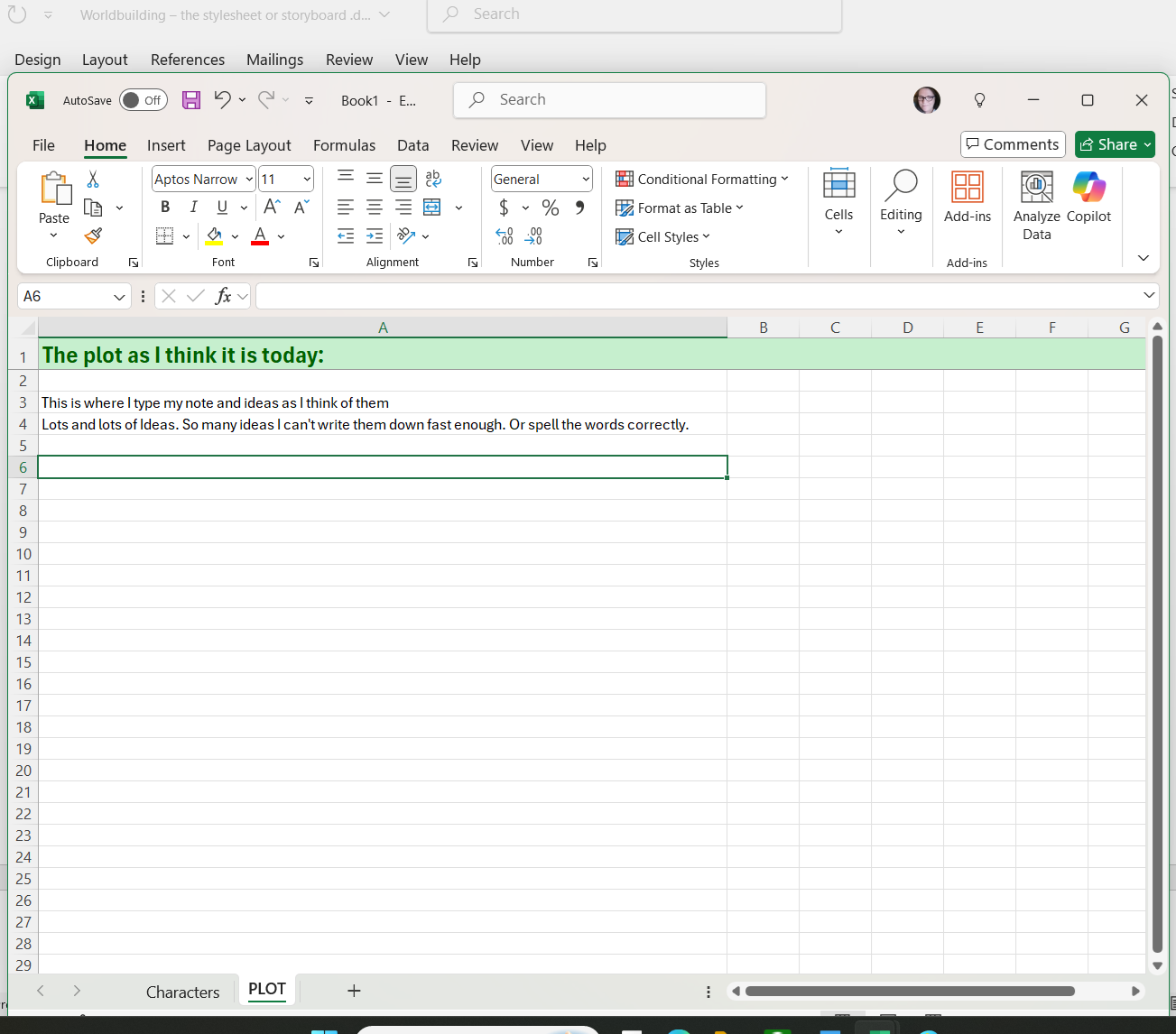
Task: Open the font name dropdown
Action: 249,180
